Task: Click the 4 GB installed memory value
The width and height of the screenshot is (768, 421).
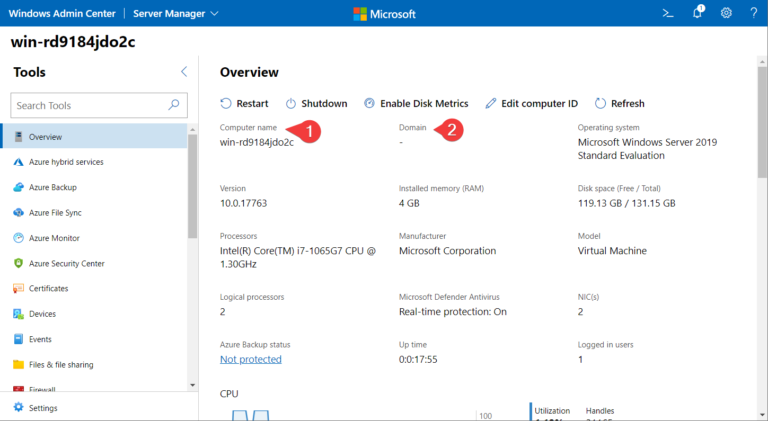Action: point(409,203)
